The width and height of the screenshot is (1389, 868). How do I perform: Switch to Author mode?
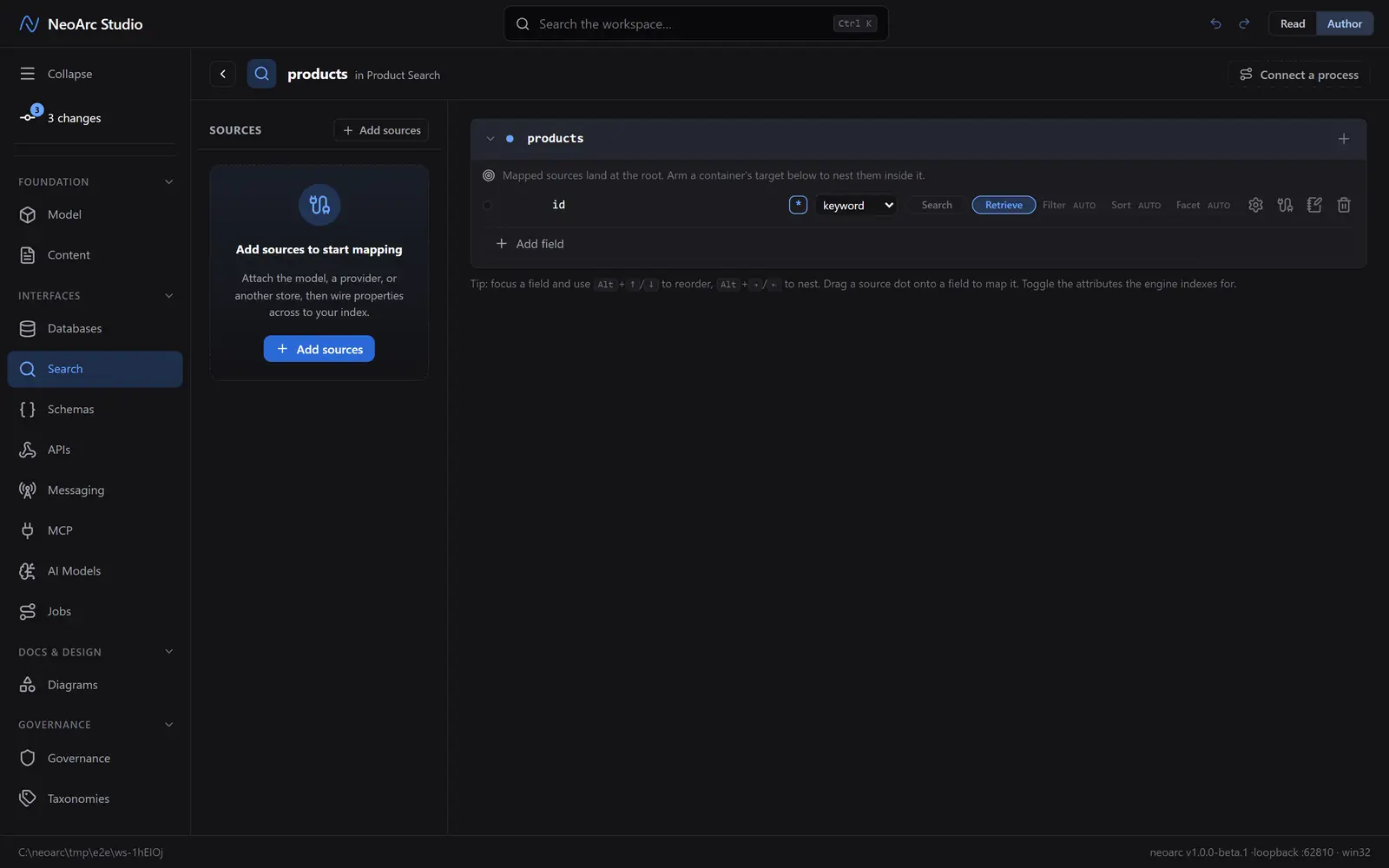[x=1345, y=23]
